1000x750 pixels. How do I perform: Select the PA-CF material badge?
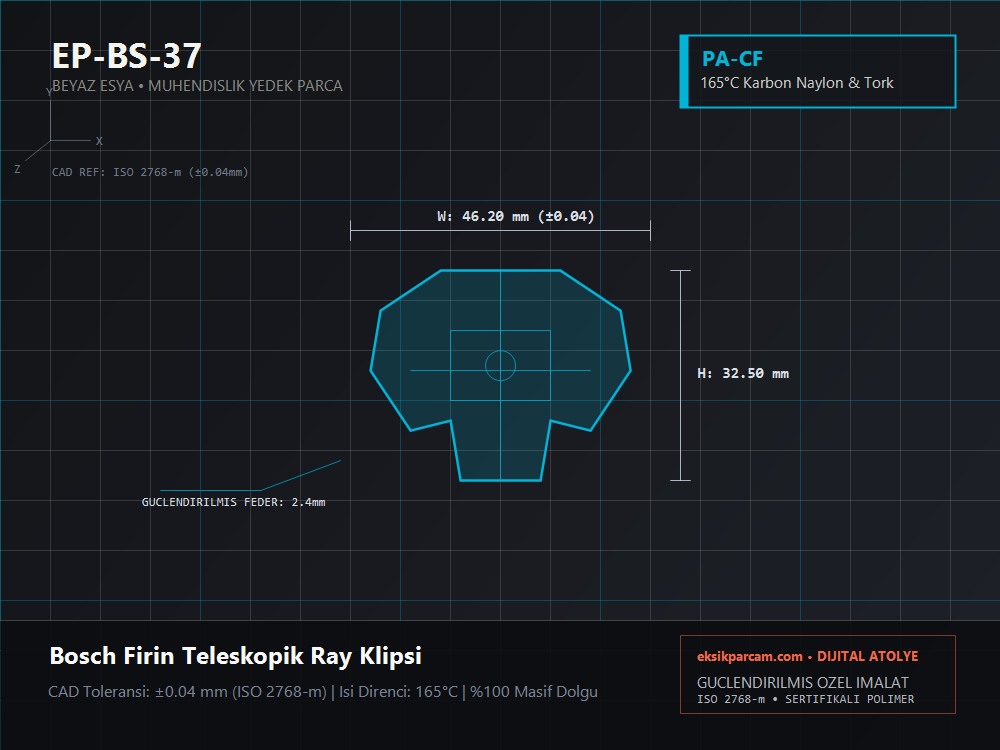818,71
